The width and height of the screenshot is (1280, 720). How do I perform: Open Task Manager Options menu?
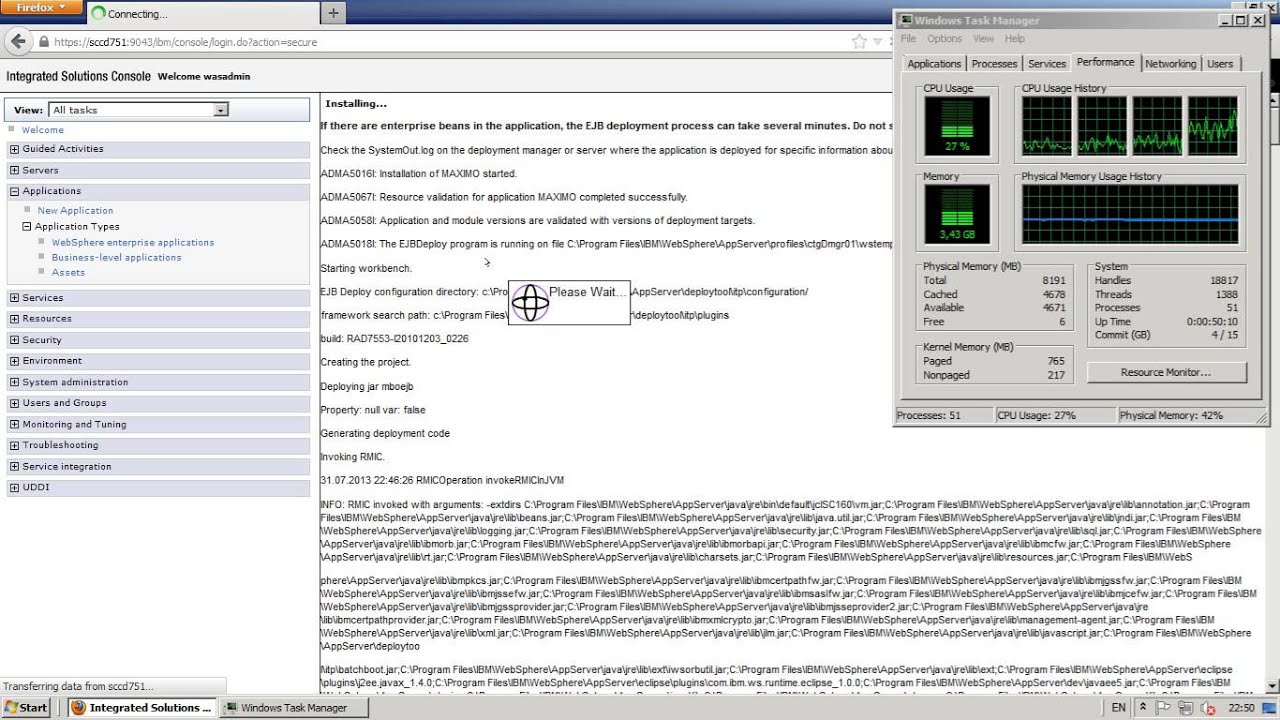pyautogui.click(x=944, y=39)
